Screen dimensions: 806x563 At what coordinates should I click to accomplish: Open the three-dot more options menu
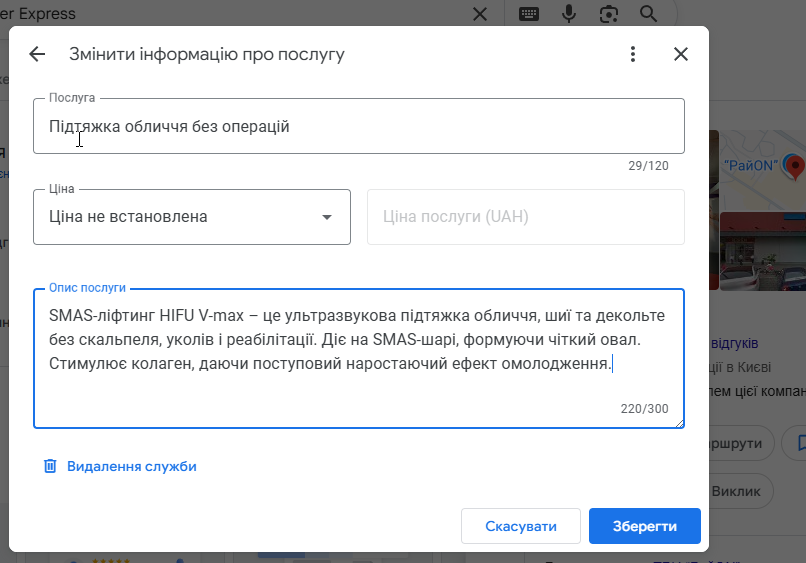633,54
